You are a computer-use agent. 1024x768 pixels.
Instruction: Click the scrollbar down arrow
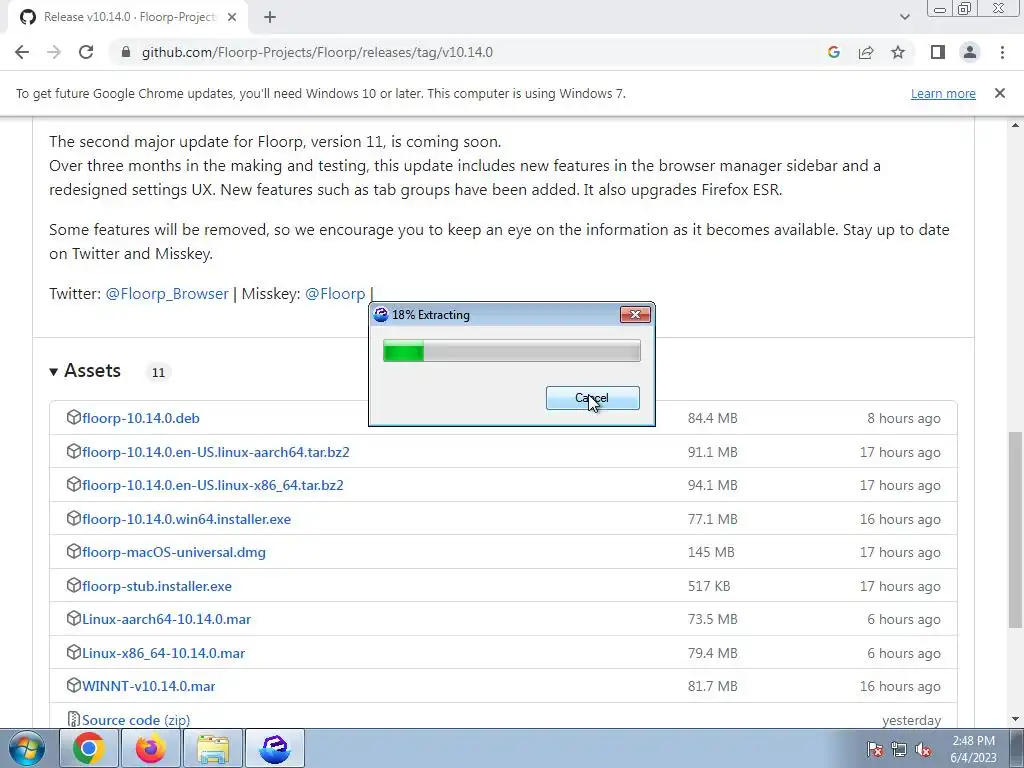pos(1015,719)
